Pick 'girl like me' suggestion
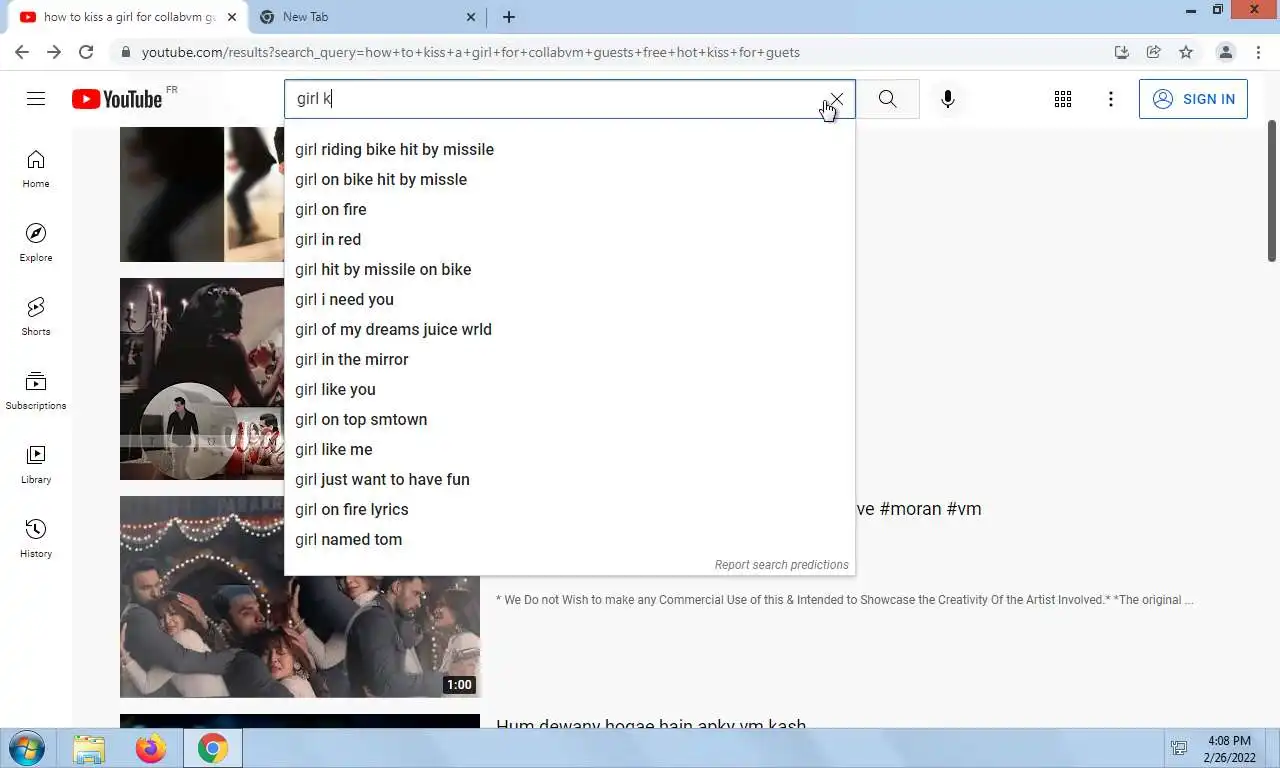This screenshot has width=1280, height=768. pos(570,449)
